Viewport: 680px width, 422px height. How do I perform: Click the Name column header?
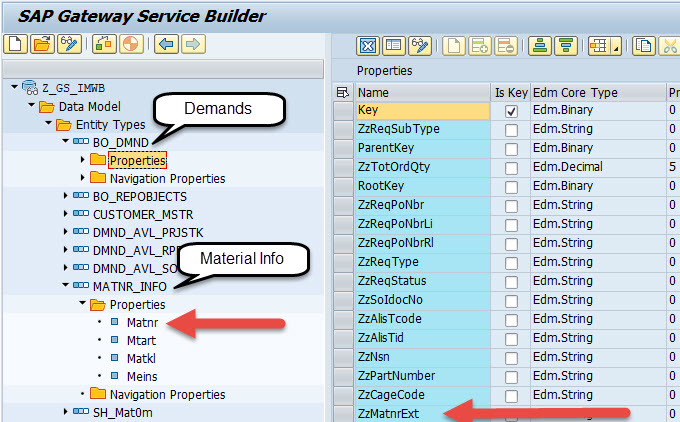click(423, 92)
